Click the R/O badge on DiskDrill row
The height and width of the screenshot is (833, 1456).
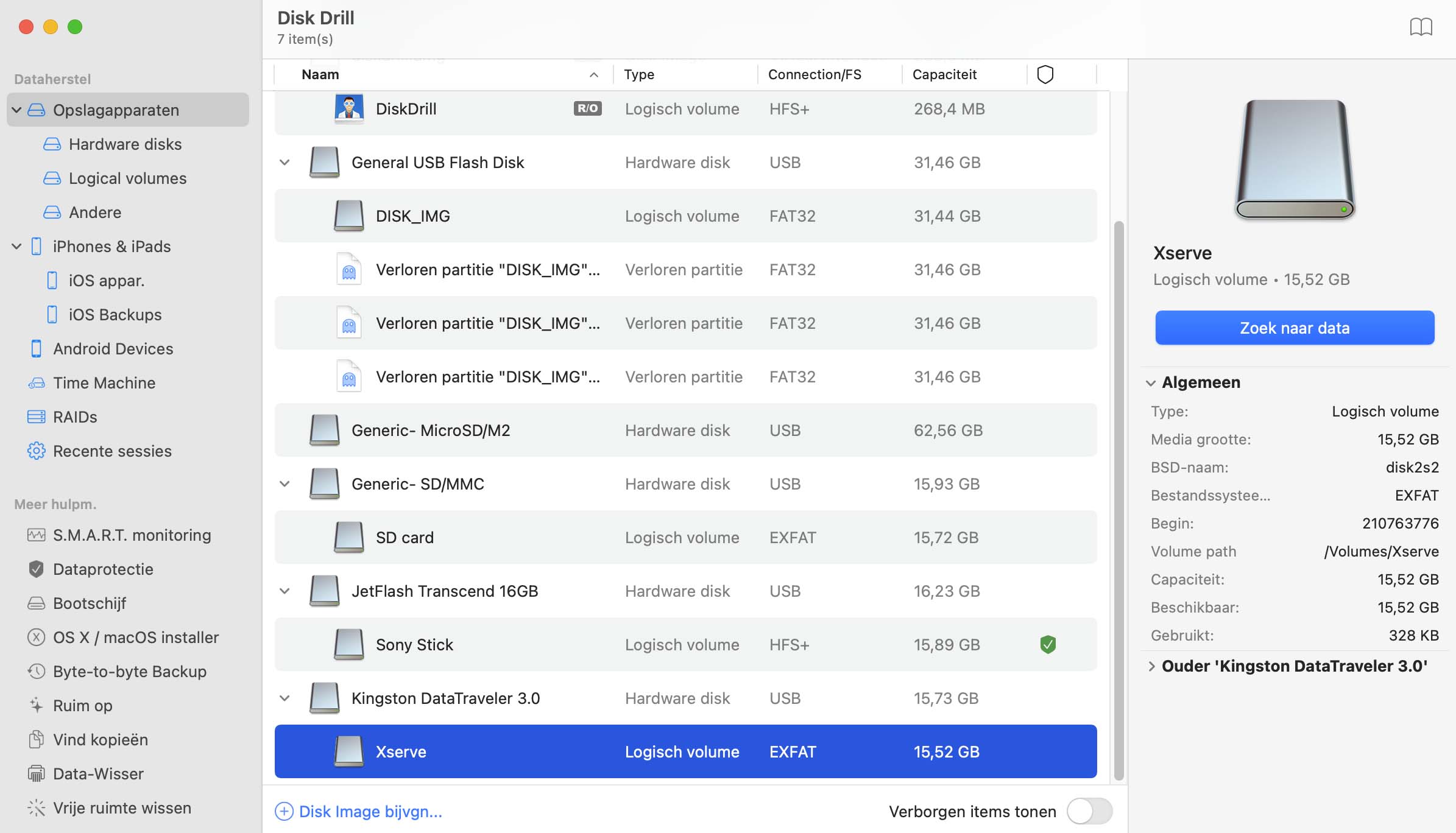(587, 108)
